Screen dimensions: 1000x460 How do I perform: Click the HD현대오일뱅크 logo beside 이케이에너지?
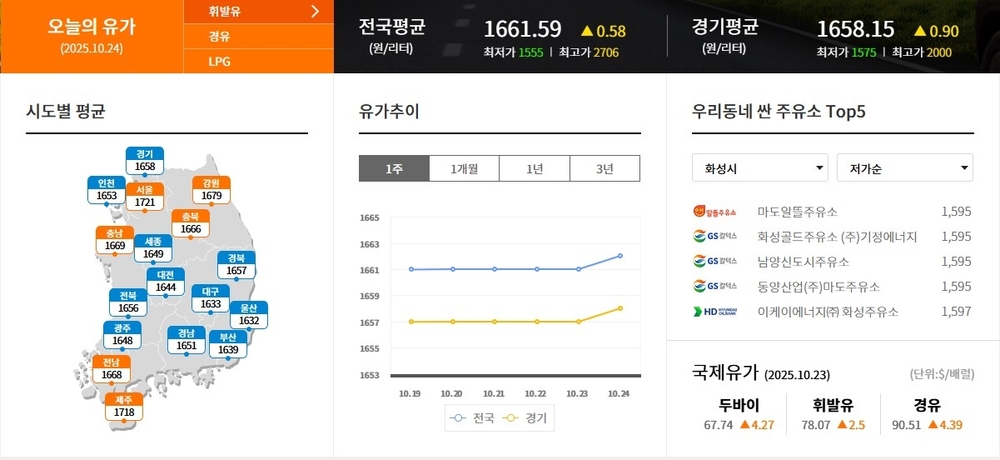point(714,312)
